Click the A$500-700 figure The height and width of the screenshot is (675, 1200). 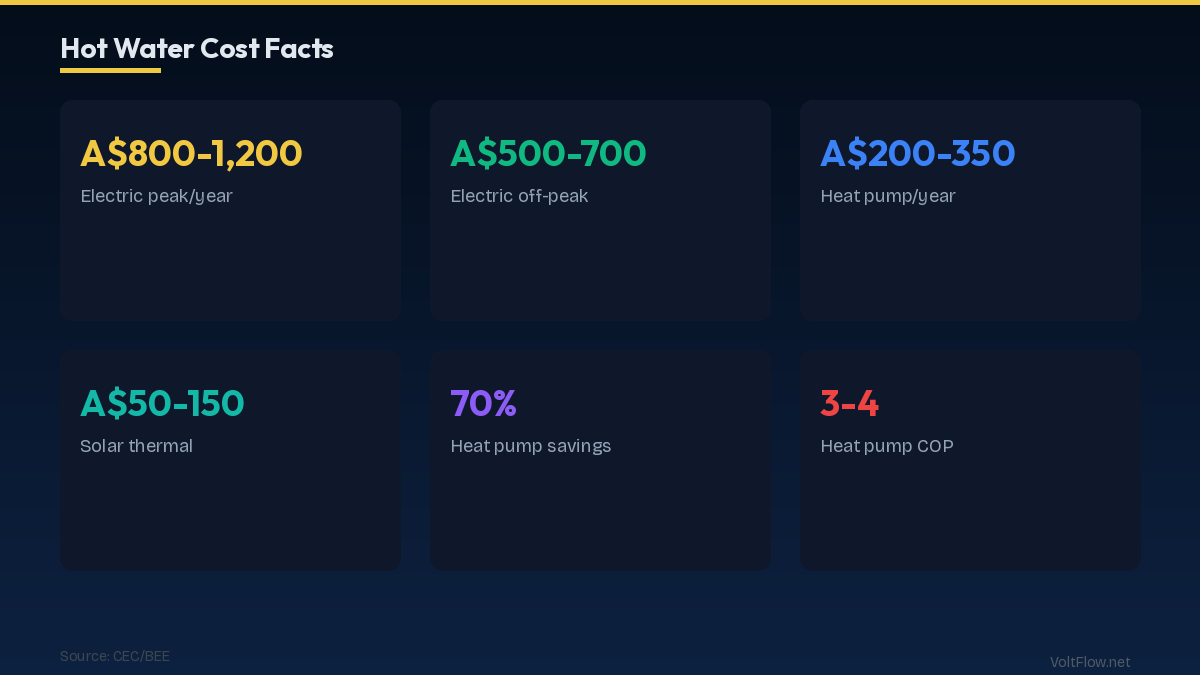[548, 153]
